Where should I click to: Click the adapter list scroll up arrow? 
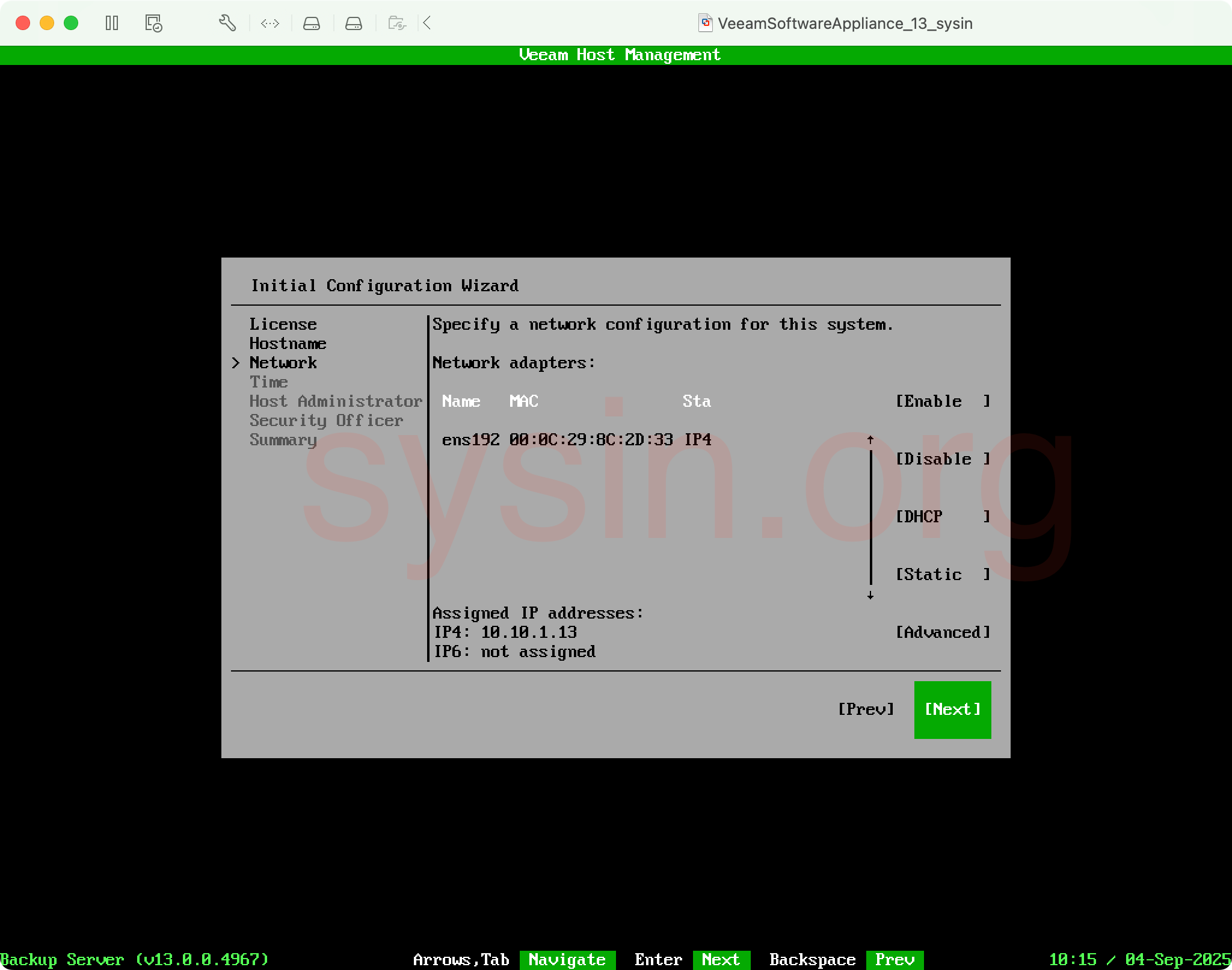[x=870, y=440]
